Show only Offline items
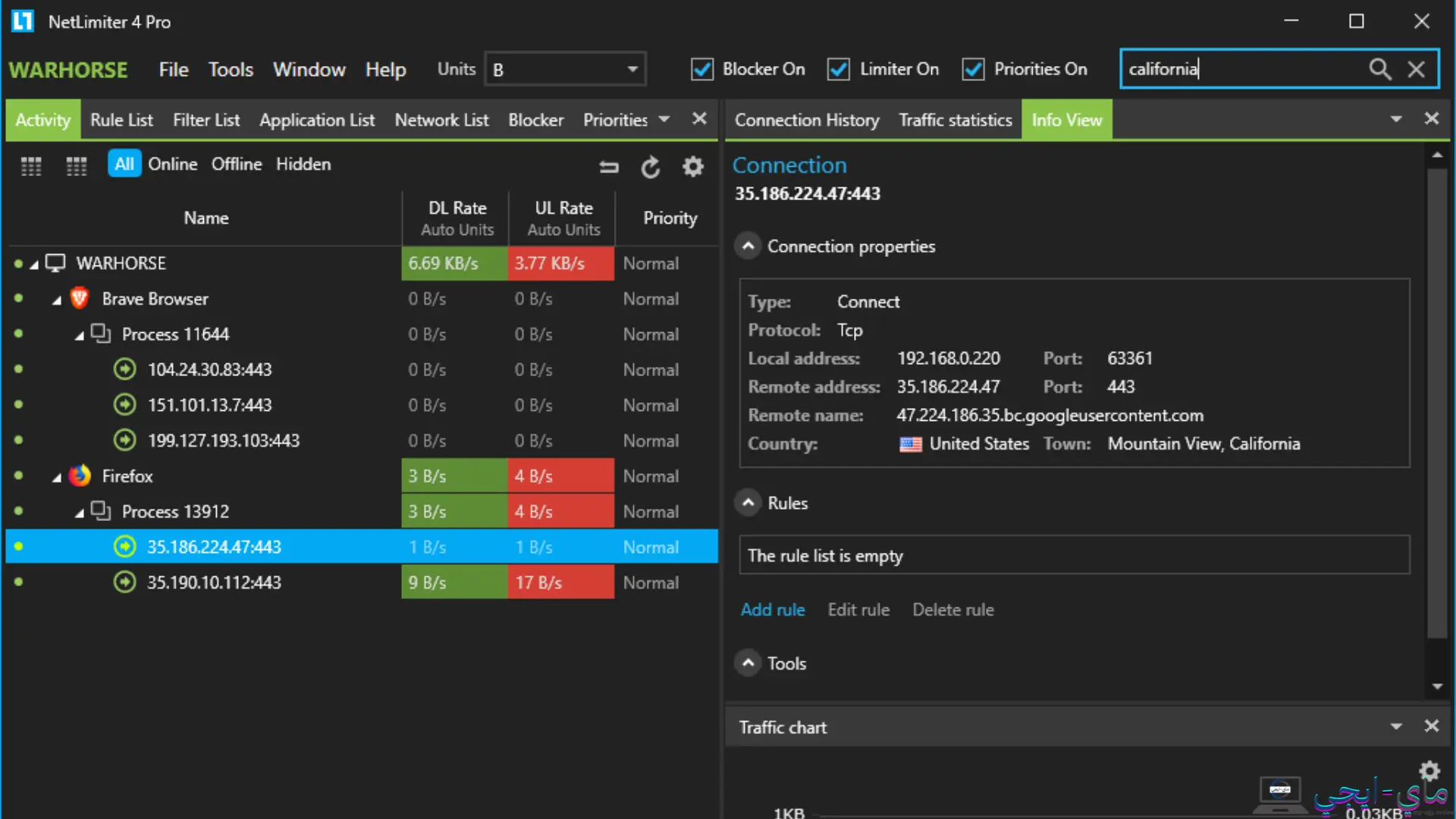Screen dimensions: 1456x819 [x=237, y=164]
